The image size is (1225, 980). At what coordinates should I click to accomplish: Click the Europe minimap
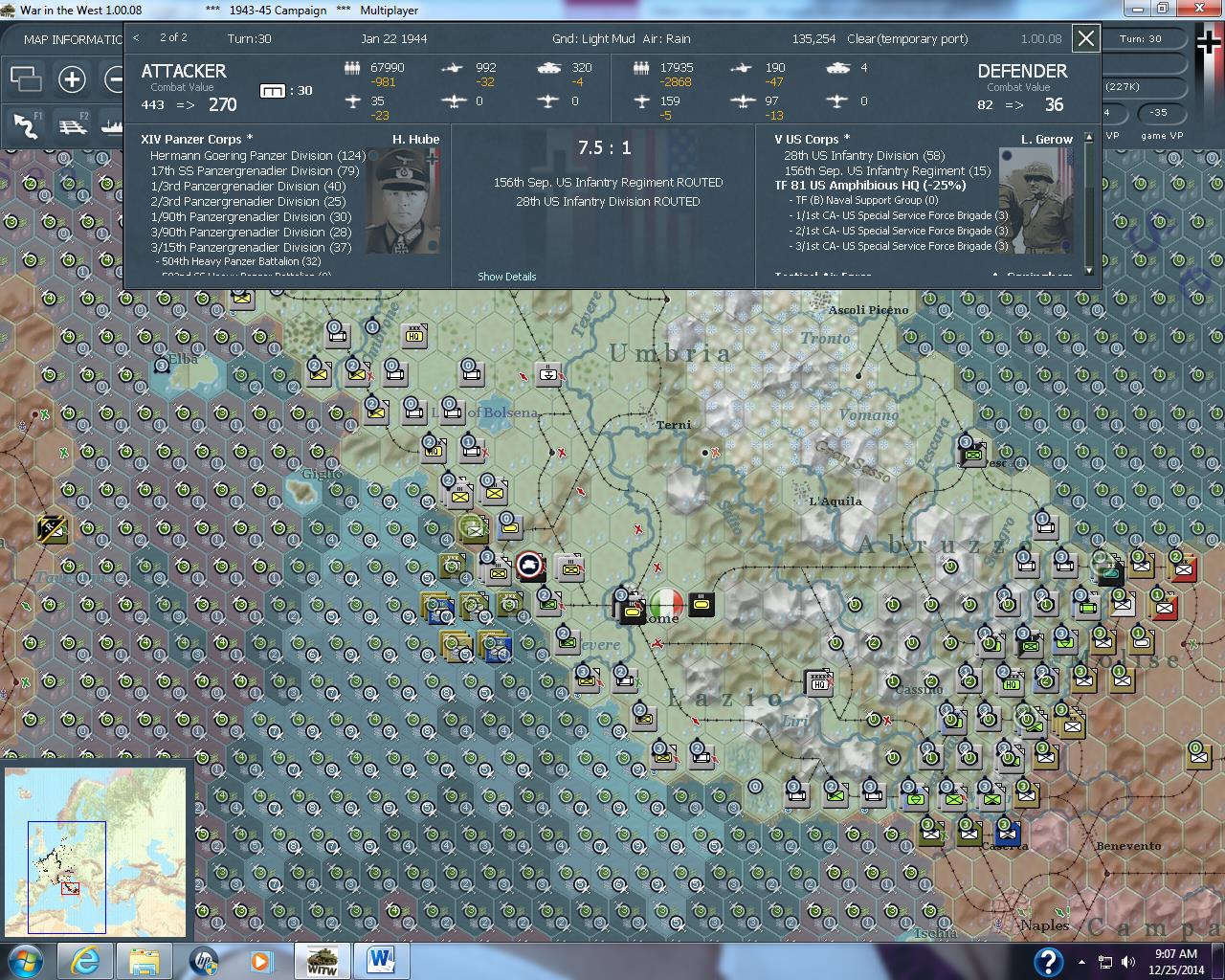[96, 851]
